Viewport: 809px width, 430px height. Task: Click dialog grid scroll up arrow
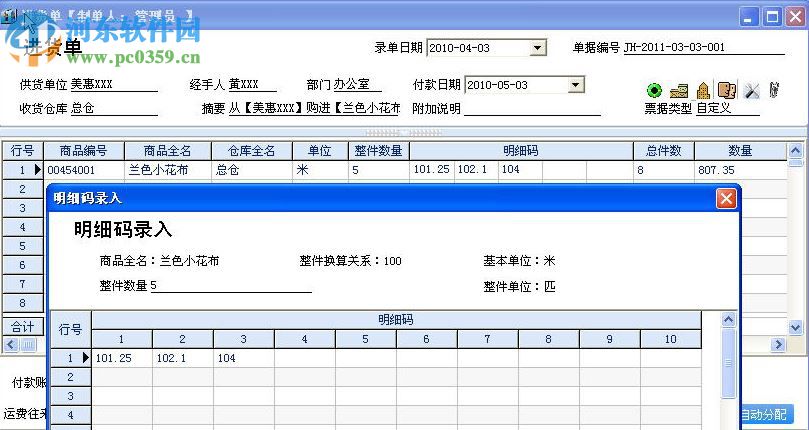click(728, 320)
